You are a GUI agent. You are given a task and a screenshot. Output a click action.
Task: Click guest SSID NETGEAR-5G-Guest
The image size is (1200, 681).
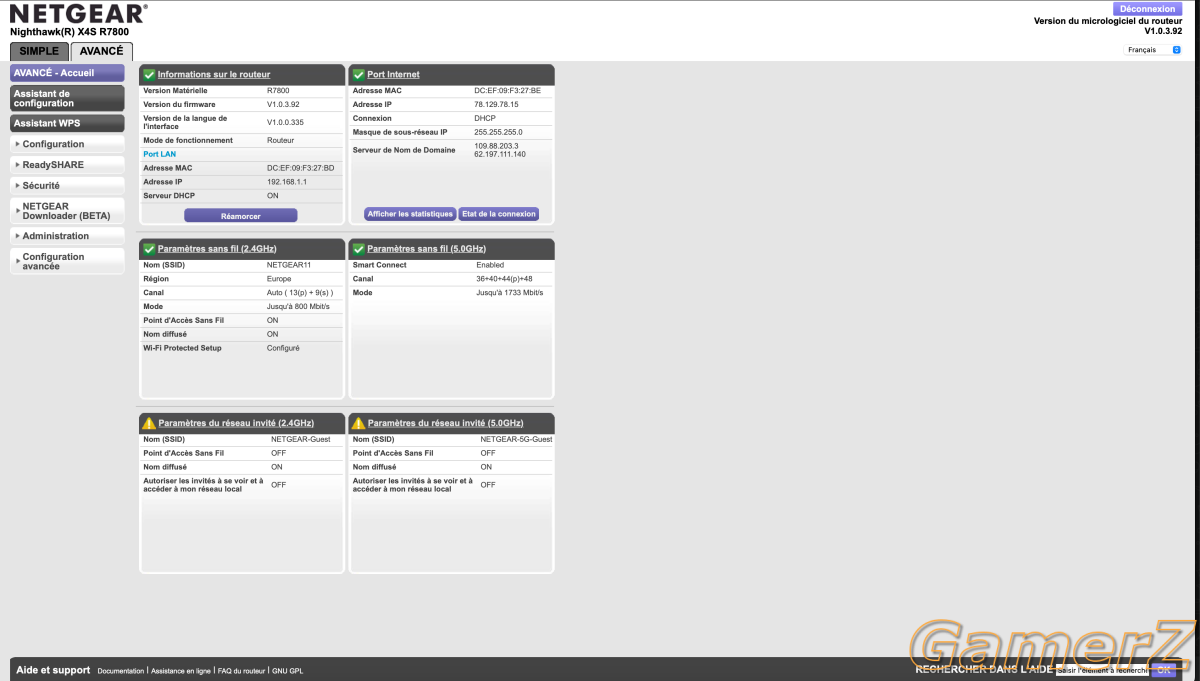[516, 439]
